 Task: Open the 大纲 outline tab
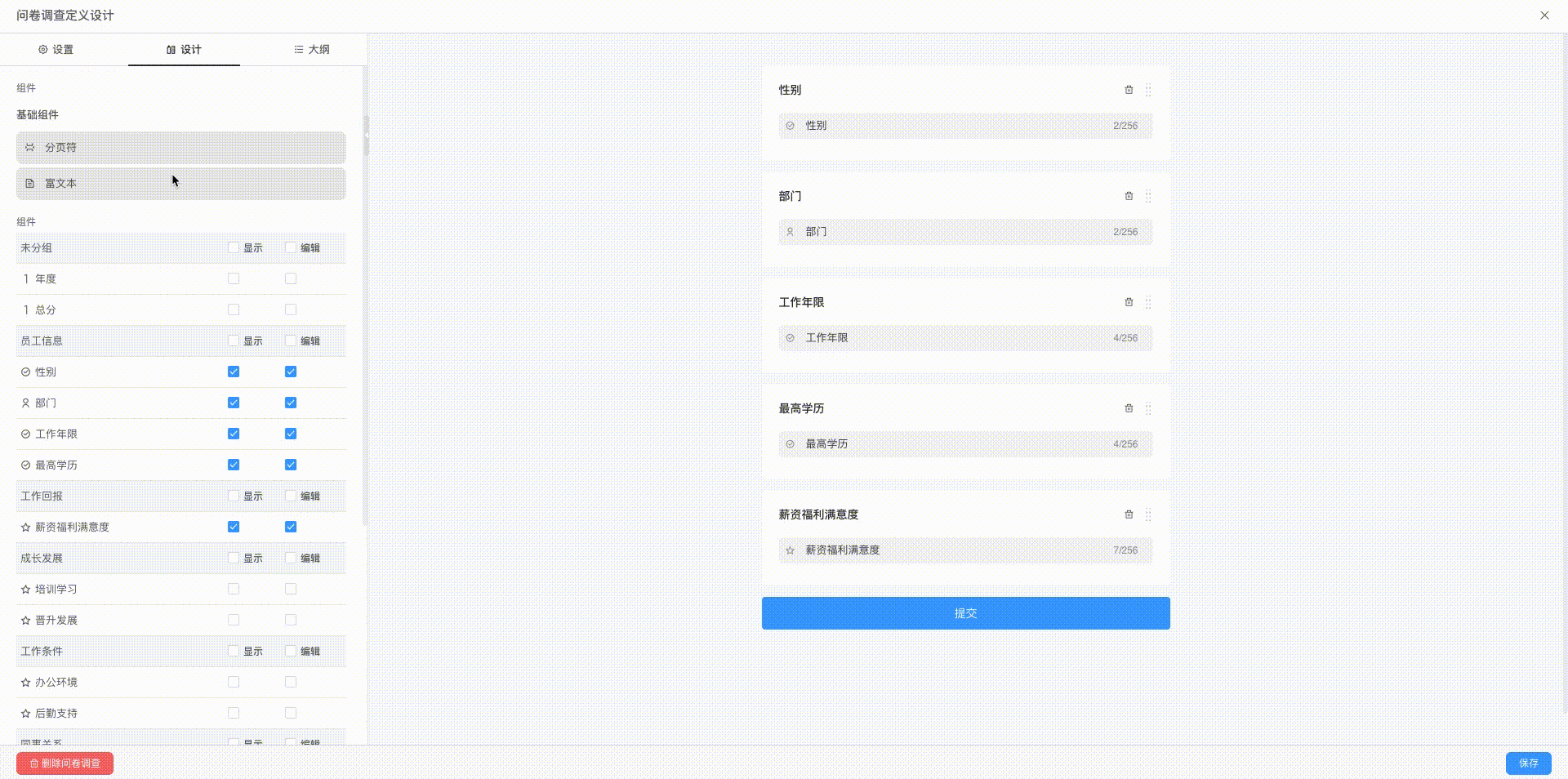pyautogui.click(x=311, y=50)
